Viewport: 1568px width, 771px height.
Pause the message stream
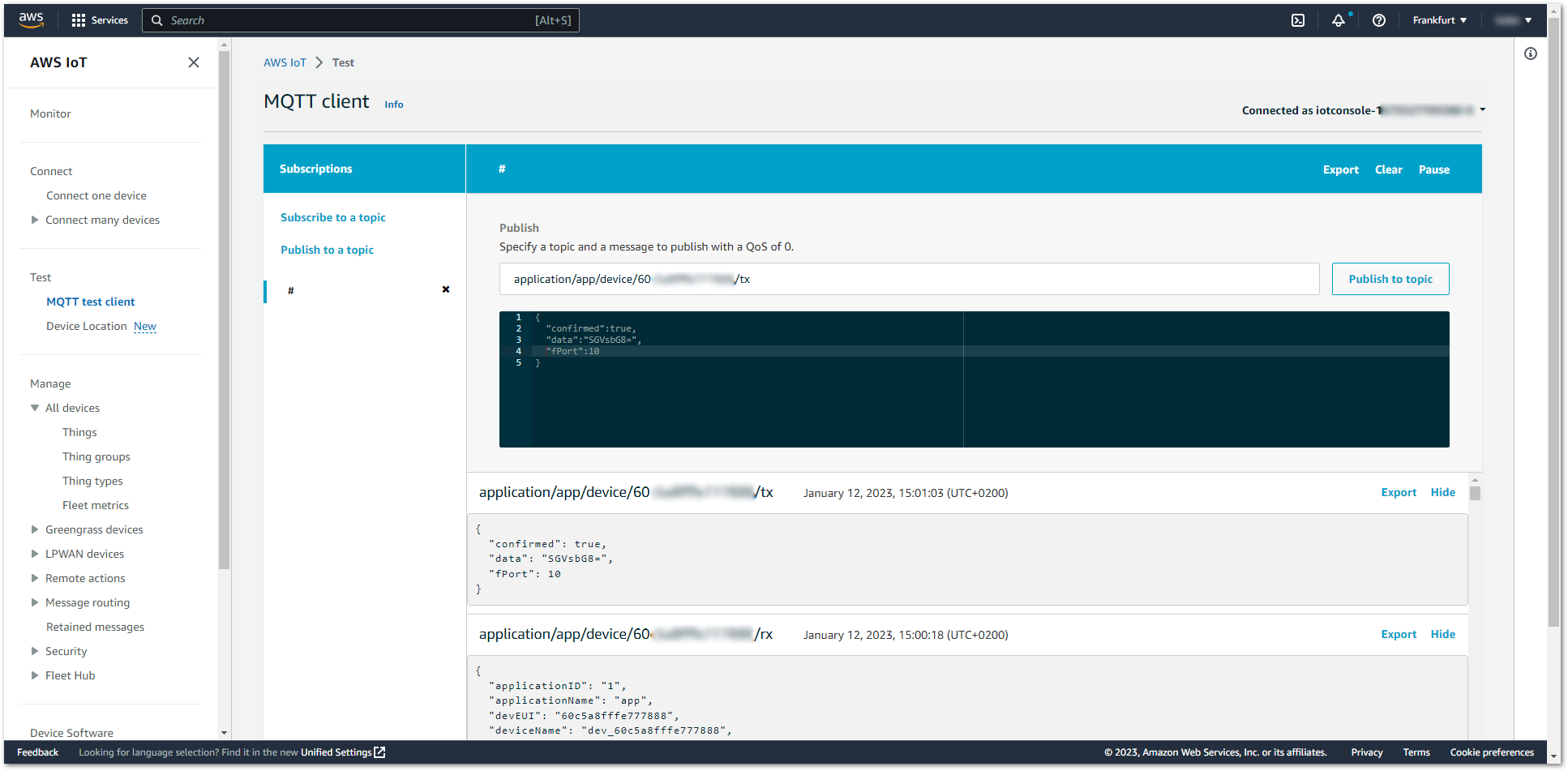point(1434,169)
